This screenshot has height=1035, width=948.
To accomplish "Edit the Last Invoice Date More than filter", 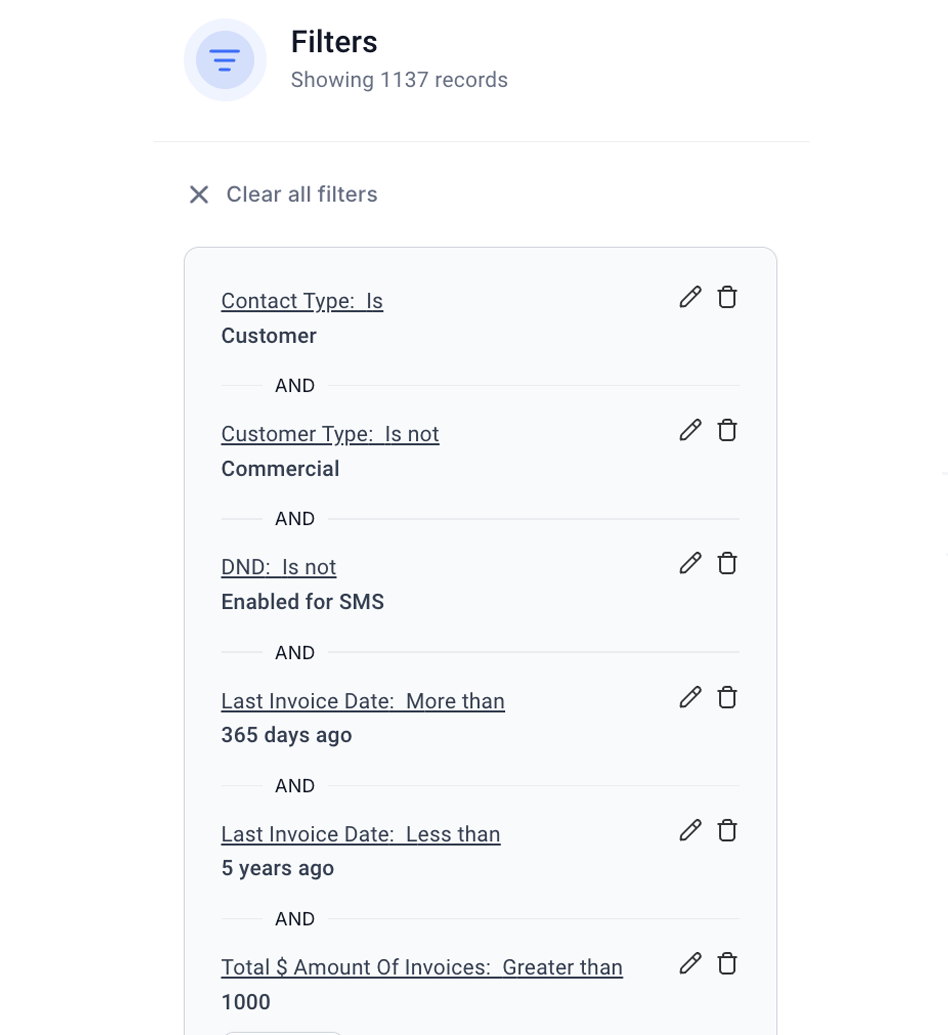I will pos(690,697).
